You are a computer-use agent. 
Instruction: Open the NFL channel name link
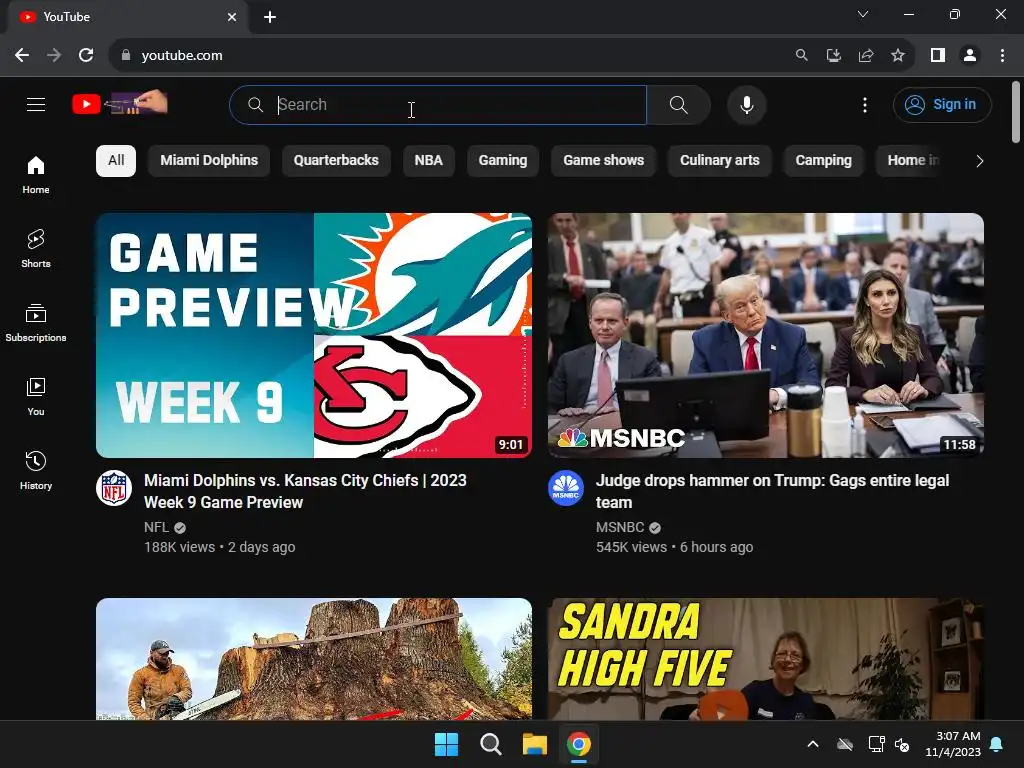(x=156, y=527)
